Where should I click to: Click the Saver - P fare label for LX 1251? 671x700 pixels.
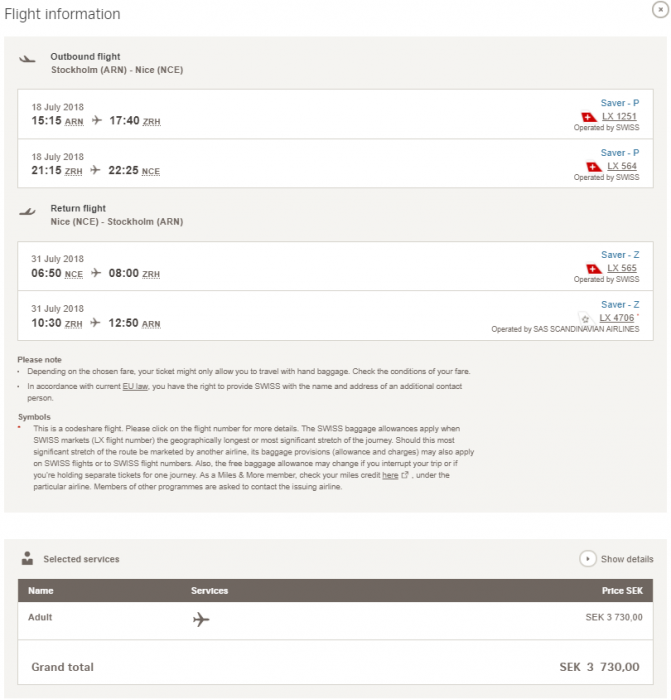click(x=619, y=103)
